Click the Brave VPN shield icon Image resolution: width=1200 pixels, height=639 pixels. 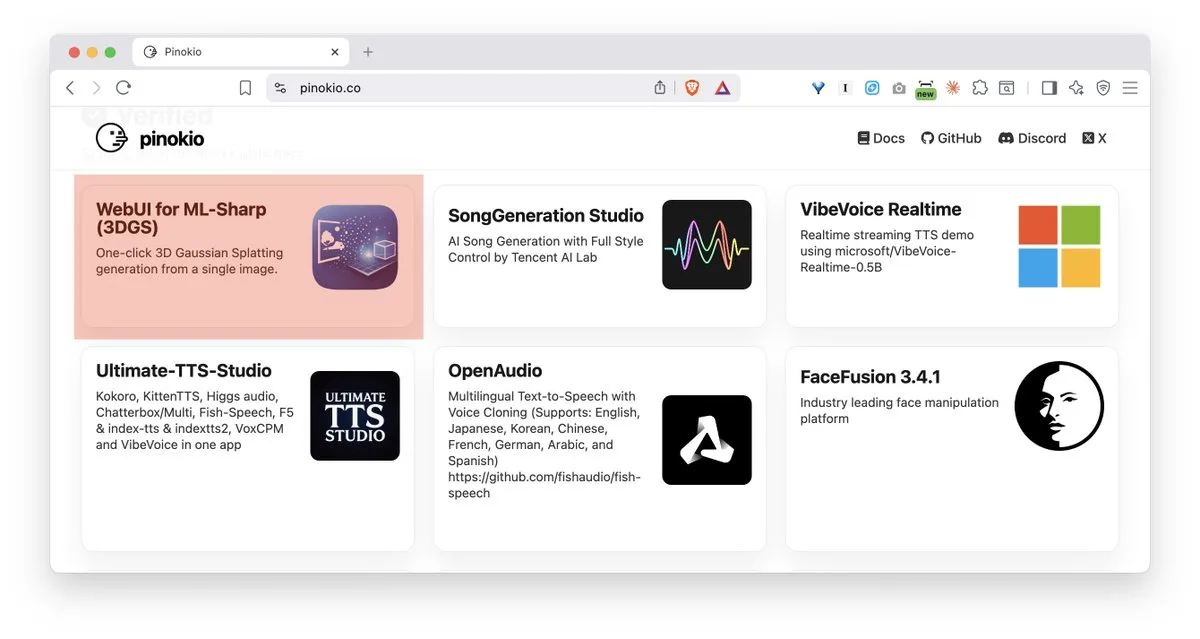[1103, 88]
